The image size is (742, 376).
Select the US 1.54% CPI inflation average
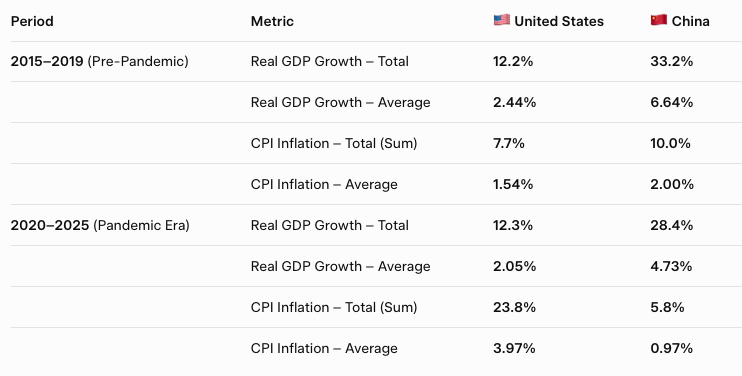[x=513, y=184]
